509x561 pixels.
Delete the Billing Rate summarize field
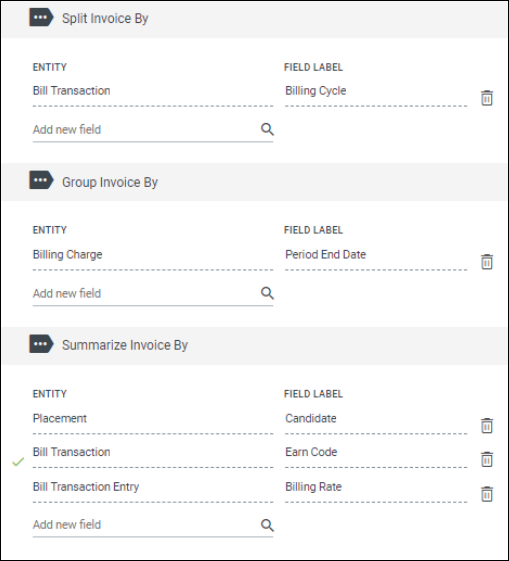click(486, 494)
